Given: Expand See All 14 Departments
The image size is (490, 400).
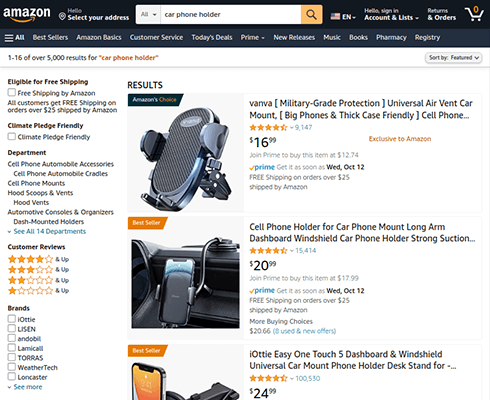Looking at the screenshot, I should click(50, 231).
